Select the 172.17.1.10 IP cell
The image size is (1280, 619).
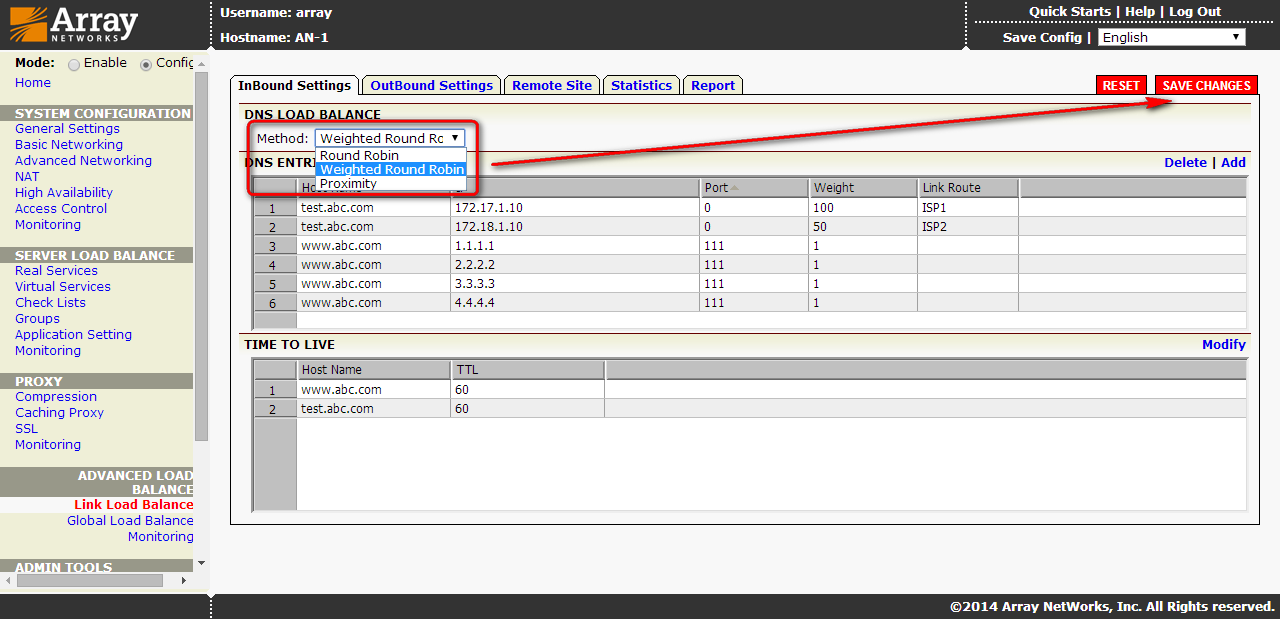[575, 208]
